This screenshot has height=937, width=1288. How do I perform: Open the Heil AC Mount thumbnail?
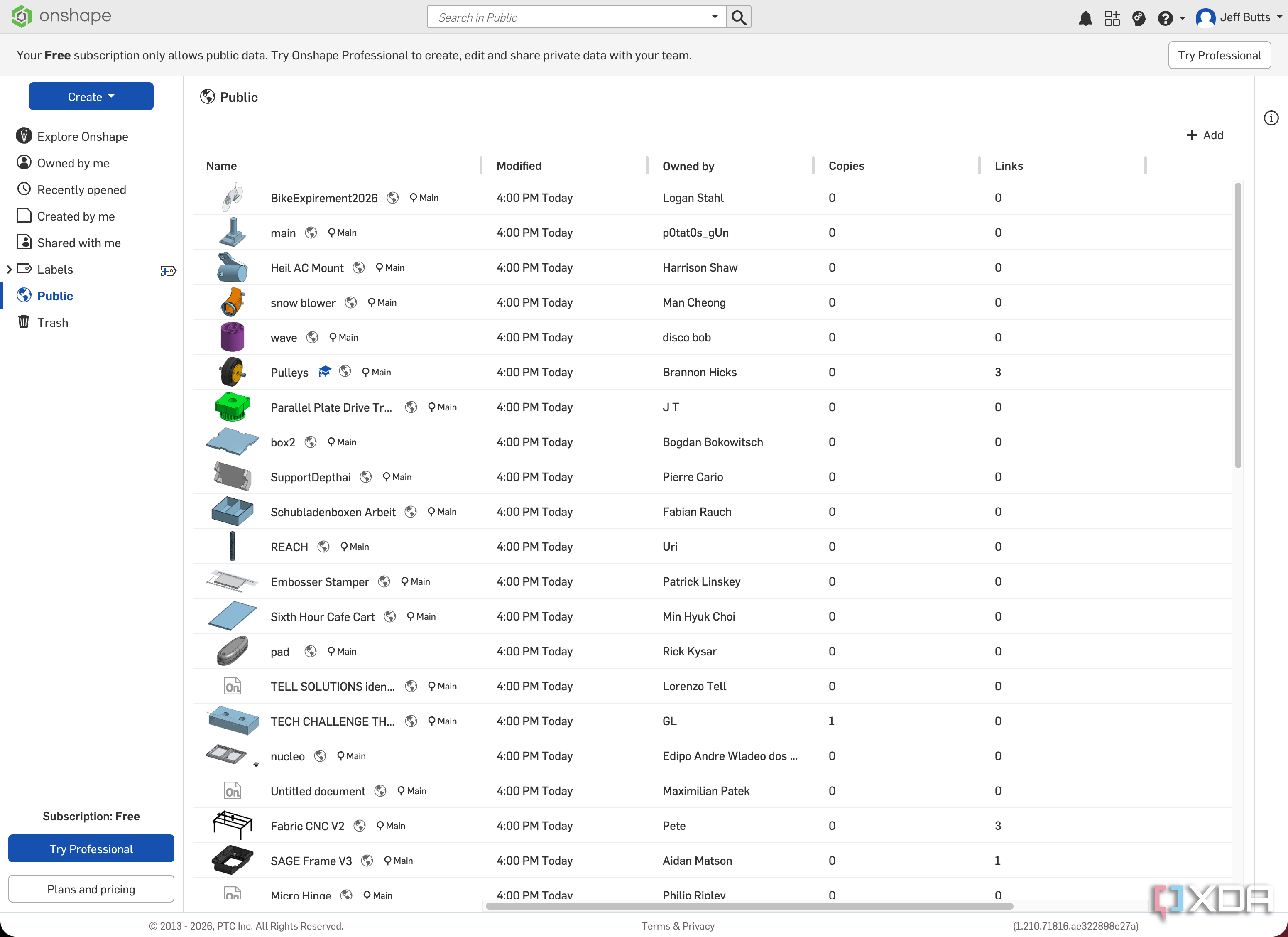tap(232, 267)
